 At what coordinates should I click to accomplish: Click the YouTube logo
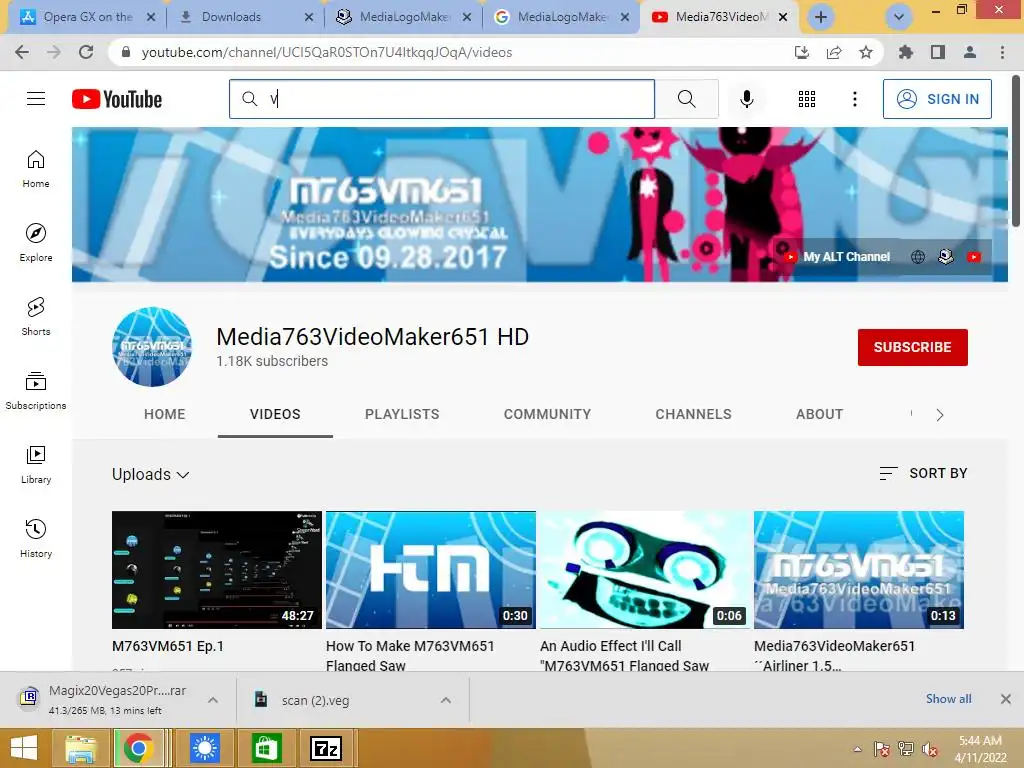coord(117,99)
